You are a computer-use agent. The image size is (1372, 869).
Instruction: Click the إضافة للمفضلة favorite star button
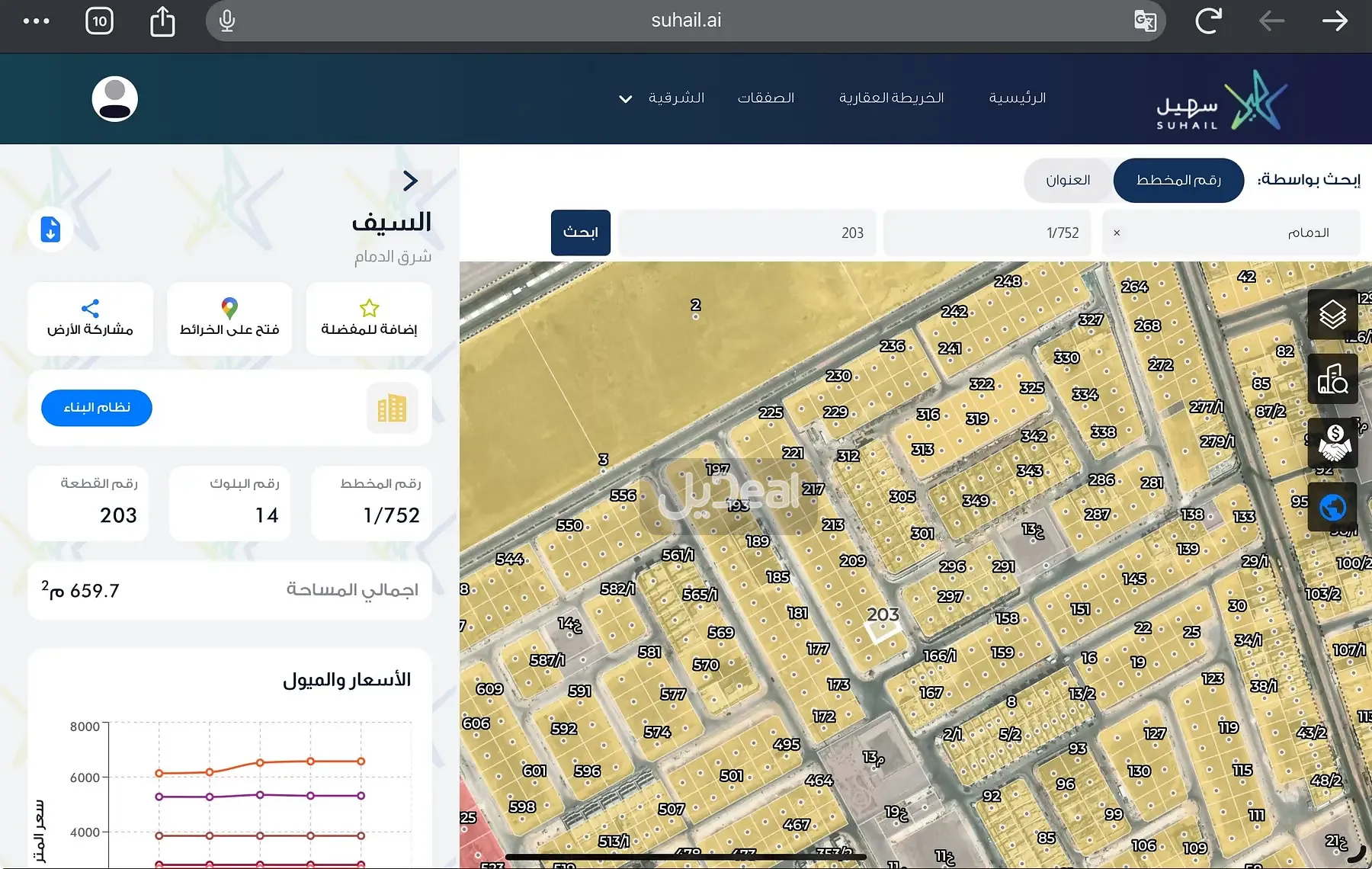[369, 319]
